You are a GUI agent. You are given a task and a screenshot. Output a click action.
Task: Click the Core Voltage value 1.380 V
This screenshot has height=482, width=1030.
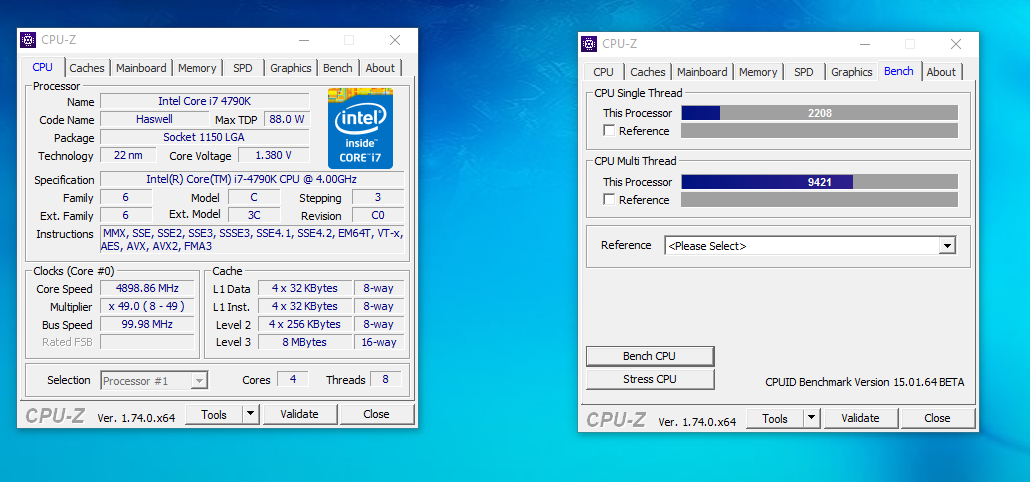coord(273,156)
